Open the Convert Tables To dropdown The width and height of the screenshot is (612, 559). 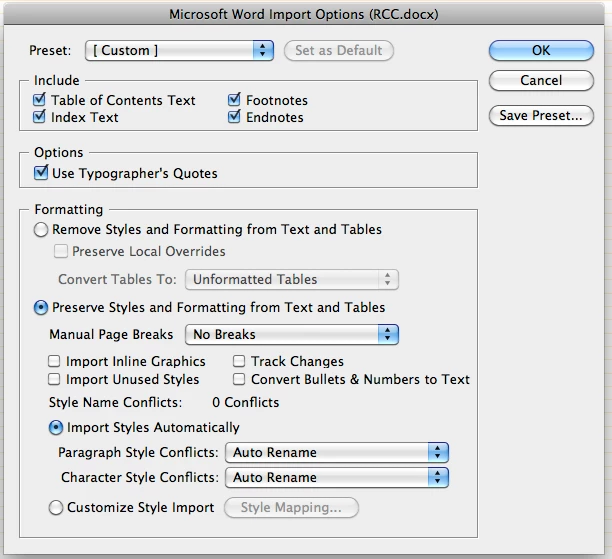[292, 280]
